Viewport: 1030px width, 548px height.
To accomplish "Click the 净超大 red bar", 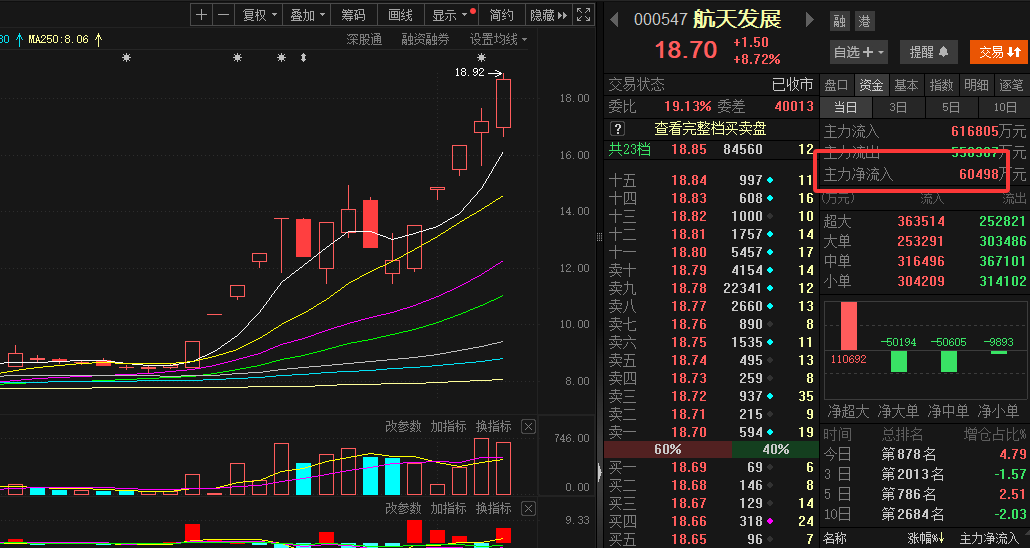I will (x=849, y=326).
